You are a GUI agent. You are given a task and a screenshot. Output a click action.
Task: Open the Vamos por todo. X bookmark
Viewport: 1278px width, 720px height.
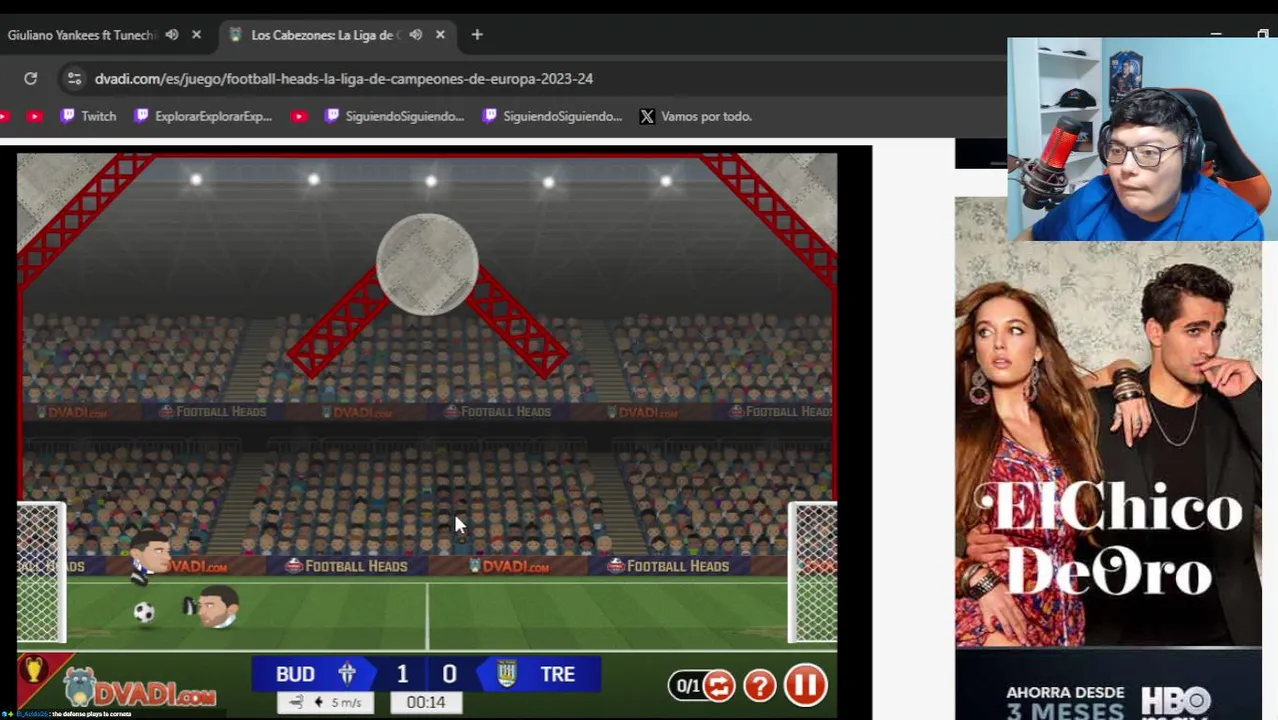[696, 116]
